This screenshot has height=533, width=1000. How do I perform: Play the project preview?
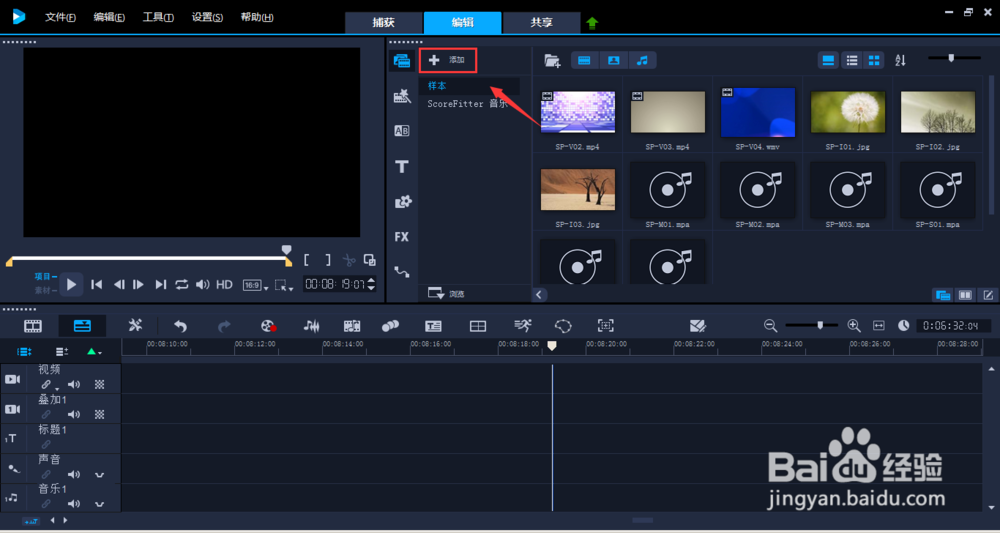click(x=71, y=285)
